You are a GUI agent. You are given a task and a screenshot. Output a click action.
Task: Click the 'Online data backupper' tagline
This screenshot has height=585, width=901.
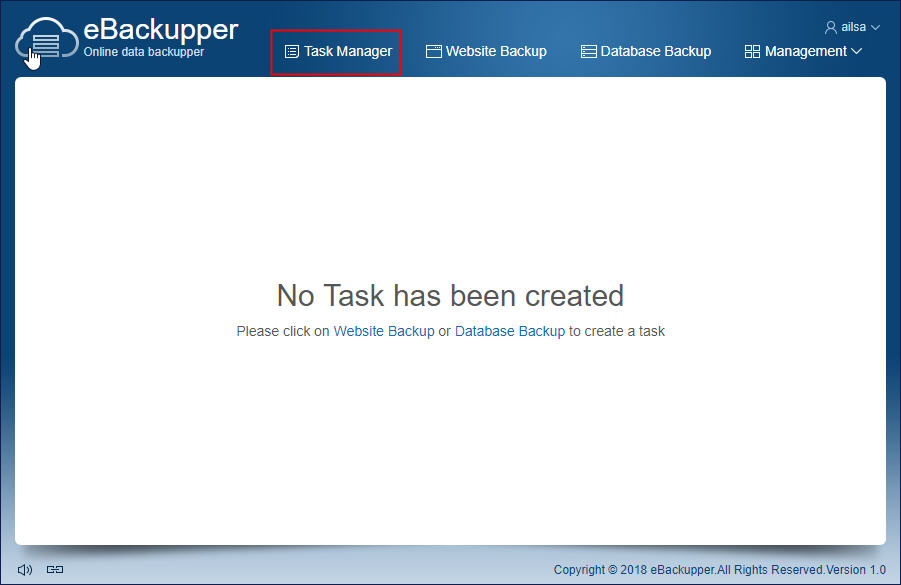(x=144, y=52)
